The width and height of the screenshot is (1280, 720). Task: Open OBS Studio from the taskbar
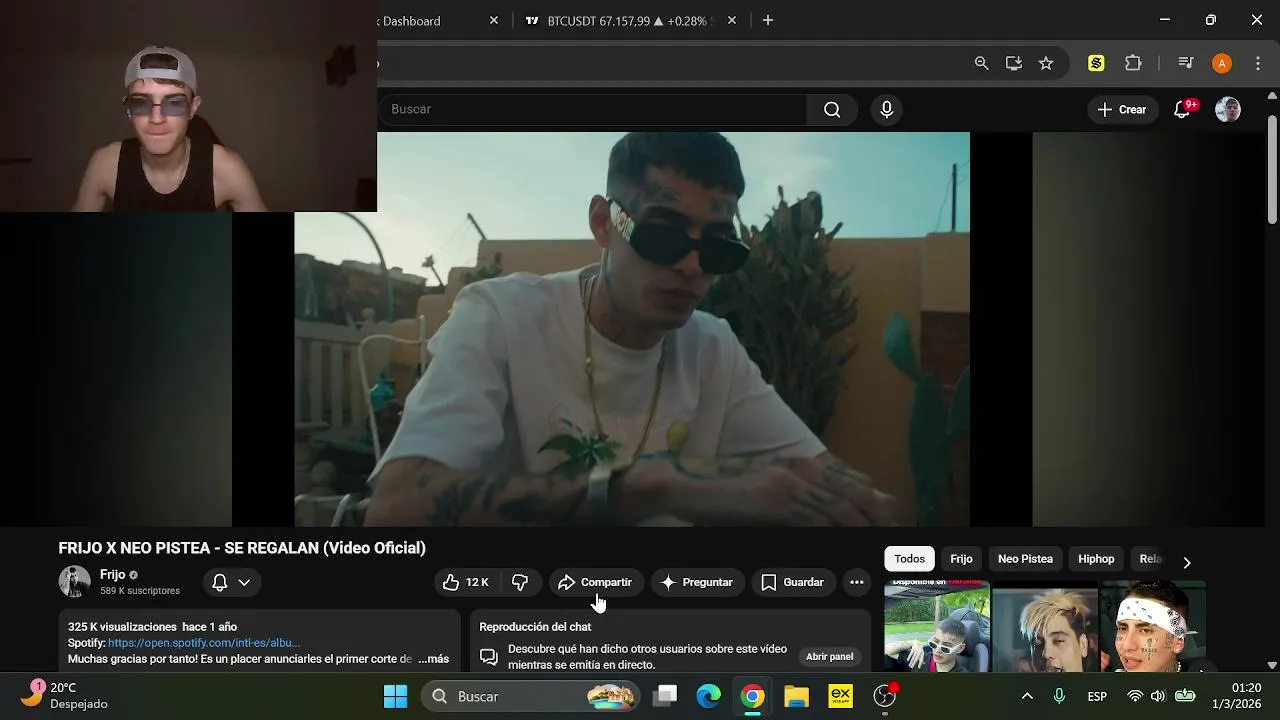click(885, 696)
